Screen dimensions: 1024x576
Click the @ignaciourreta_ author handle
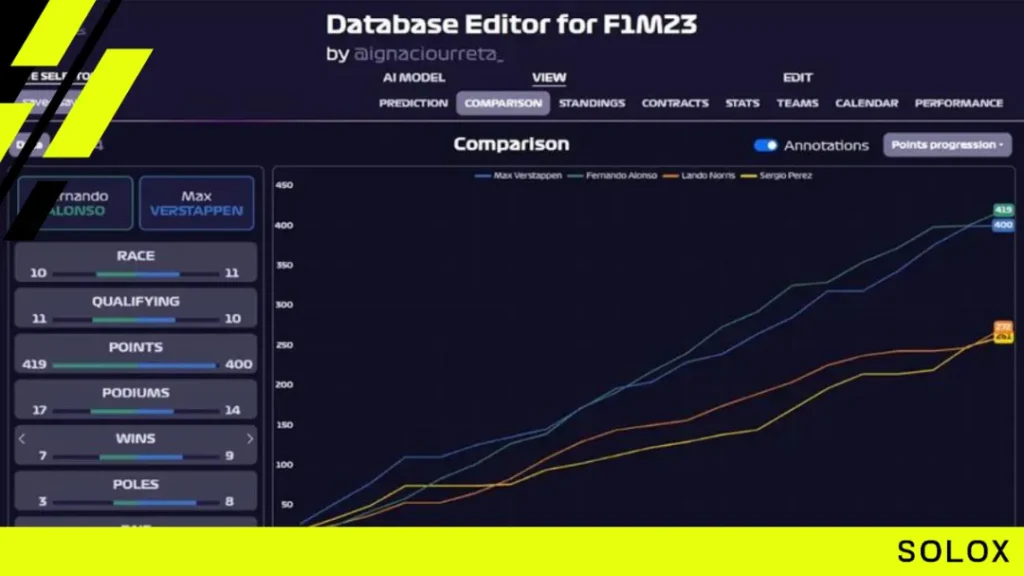tap(428, 54)
